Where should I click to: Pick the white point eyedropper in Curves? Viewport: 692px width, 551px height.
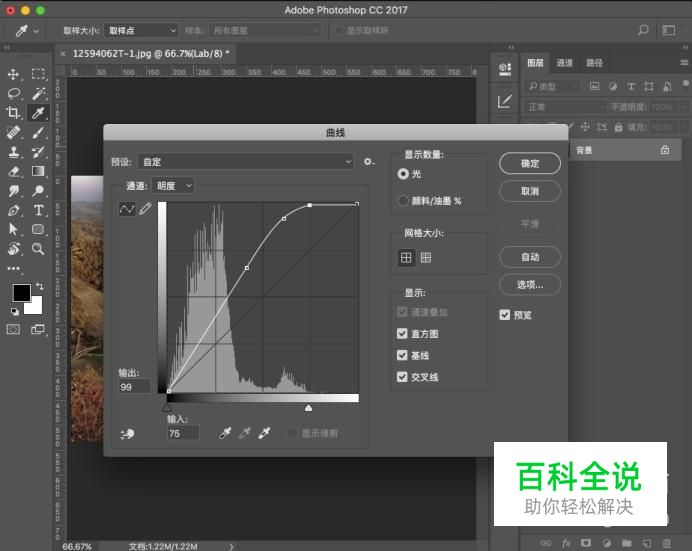(264, 433)
